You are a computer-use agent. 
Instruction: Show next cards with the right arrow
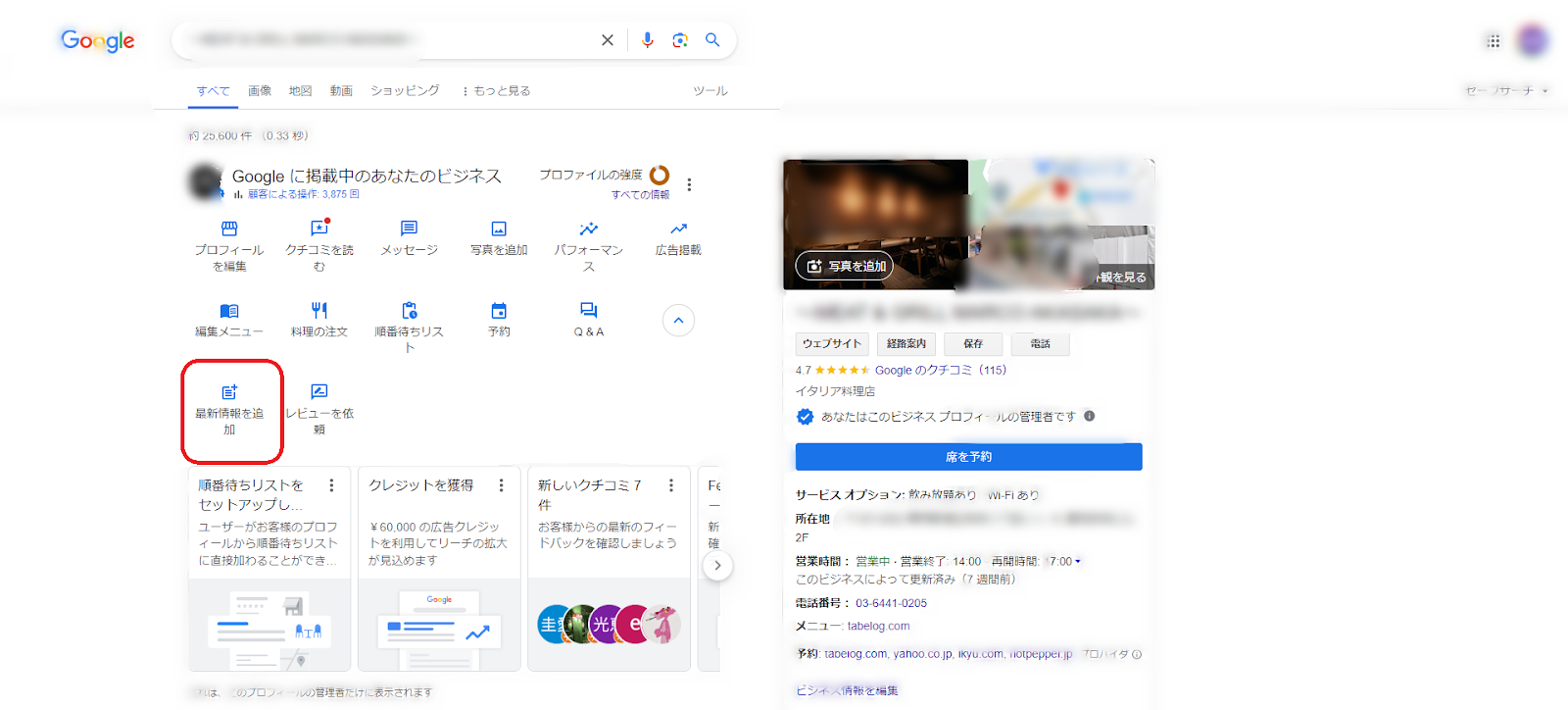click(717, 565)
